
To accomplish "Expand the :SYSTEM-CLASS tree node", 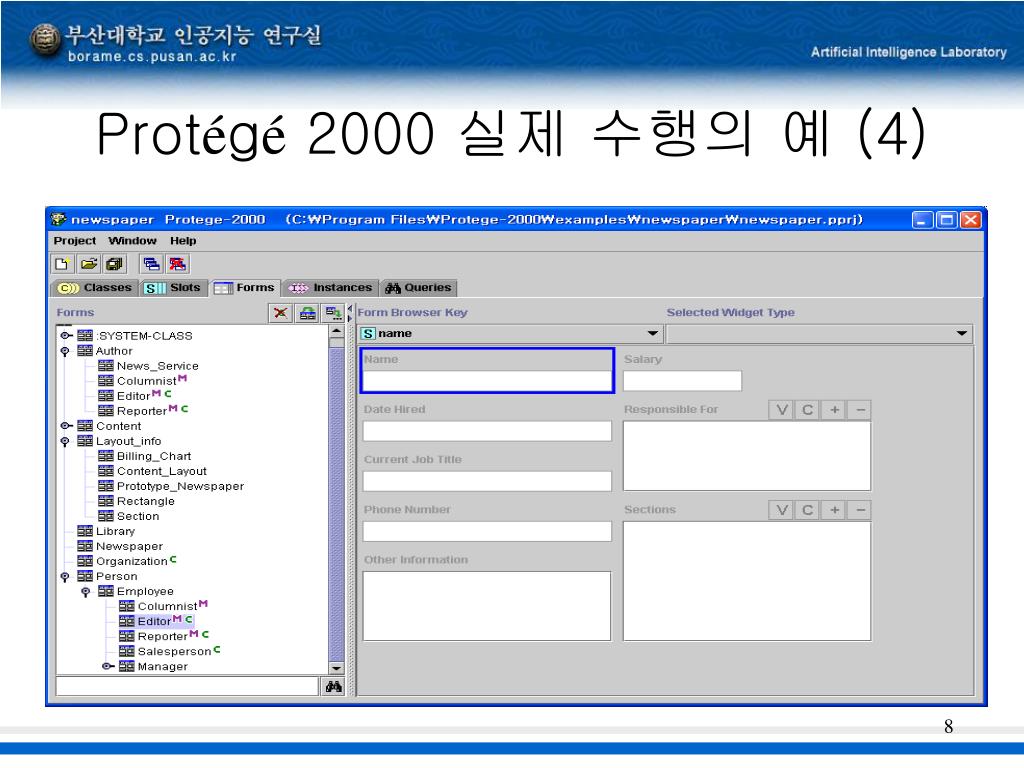I will click(x=65, y=336).
